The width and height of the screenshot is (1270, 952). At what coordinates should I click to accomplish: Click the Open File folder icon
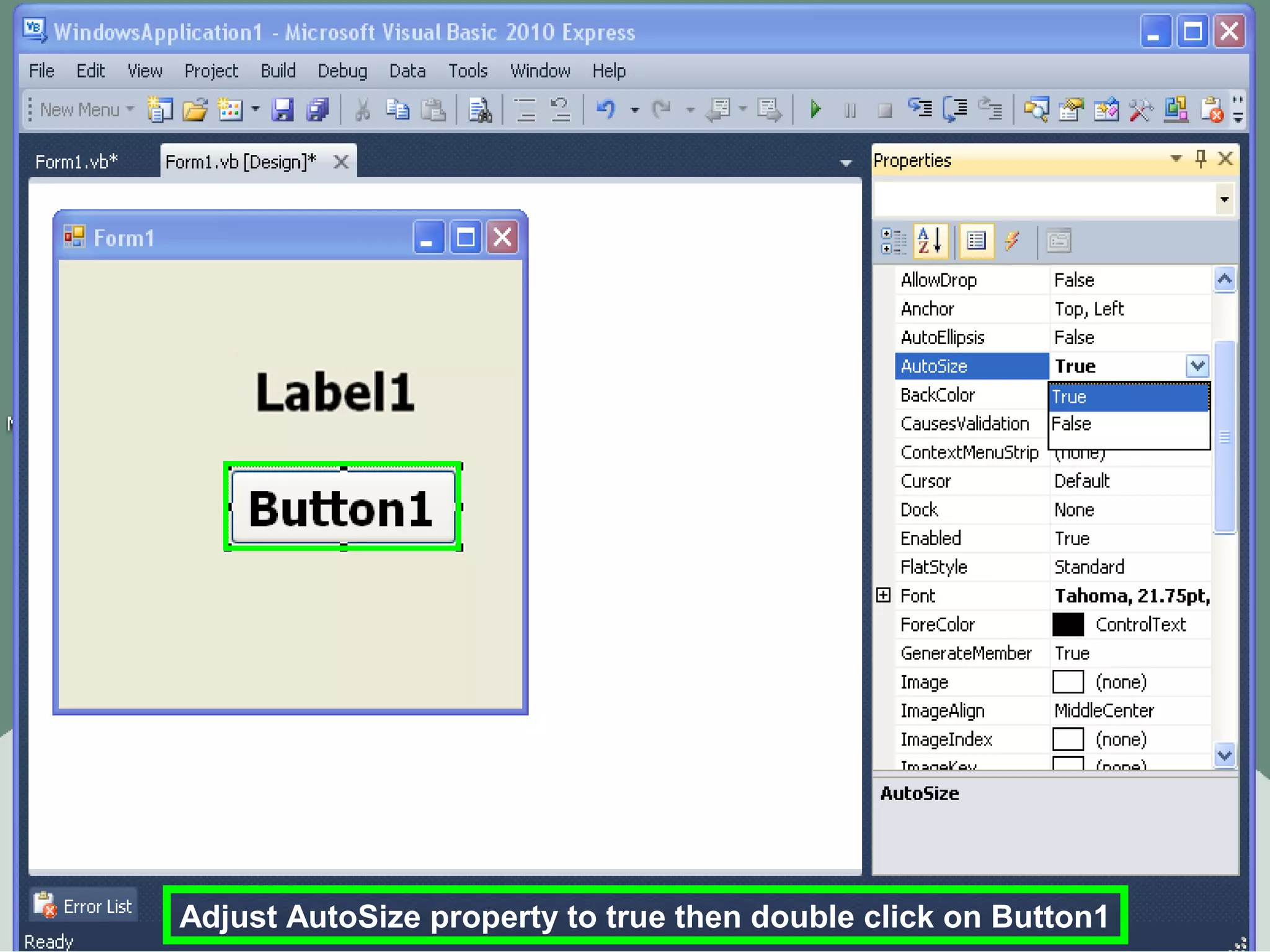(195, 110)
